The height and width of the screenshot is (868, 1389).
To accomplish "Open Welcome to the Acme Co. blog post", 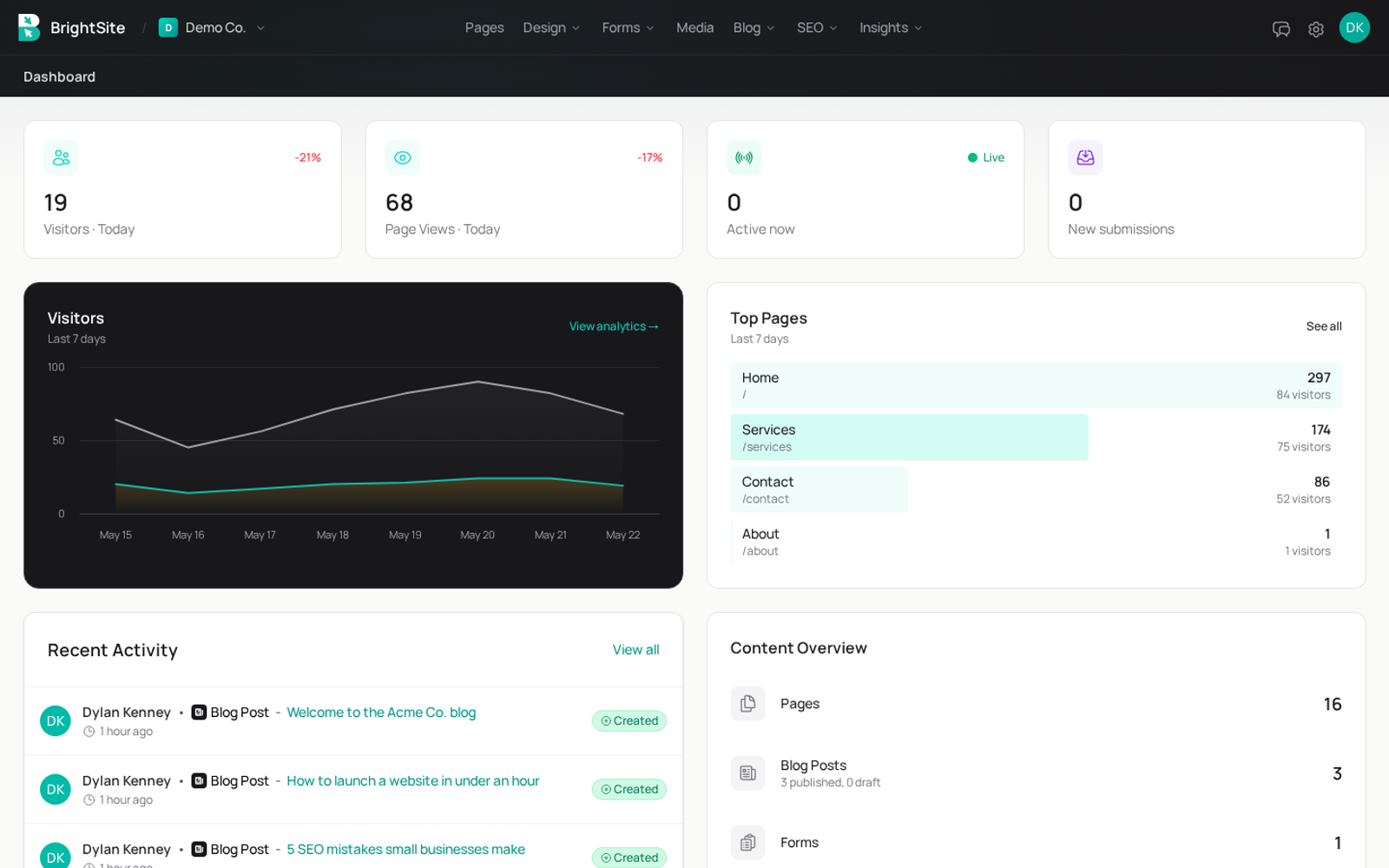I will (x=381, y=713).
